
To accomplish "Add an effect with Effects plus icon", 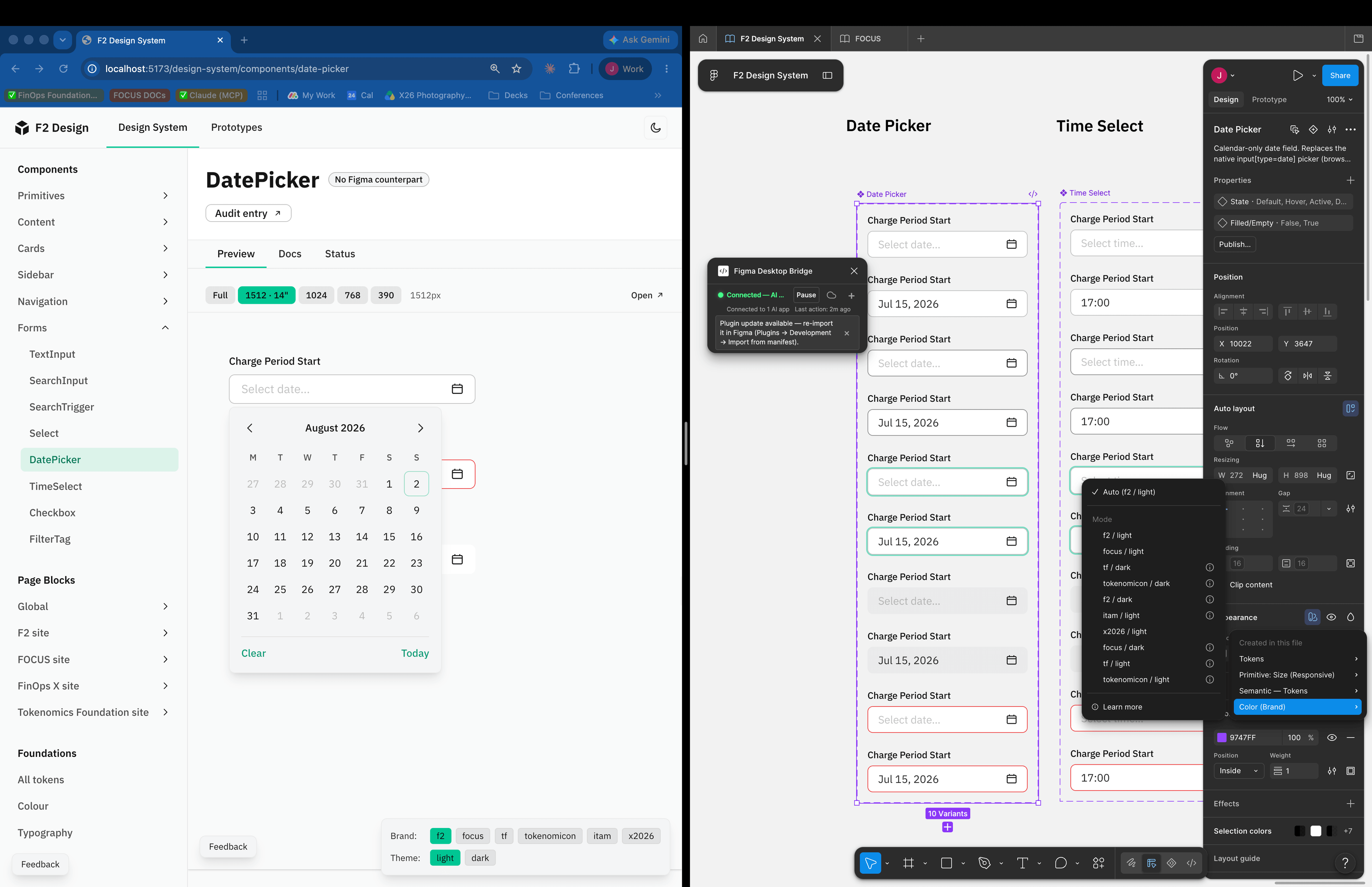I will pyautogui.click(x=1350, y=803).
